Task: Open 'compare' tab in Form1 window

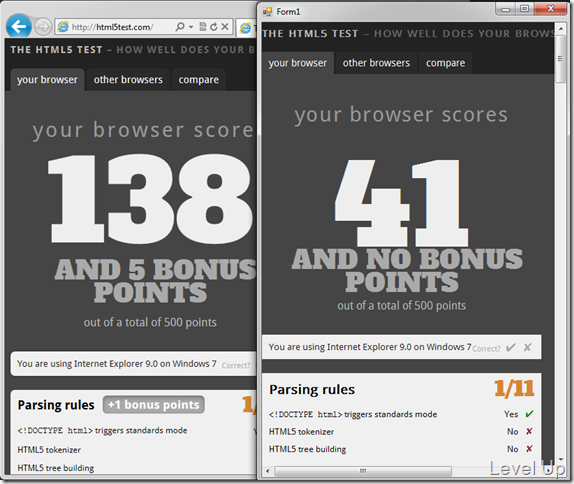Action: pyautogui.click(x=446, y=63)
